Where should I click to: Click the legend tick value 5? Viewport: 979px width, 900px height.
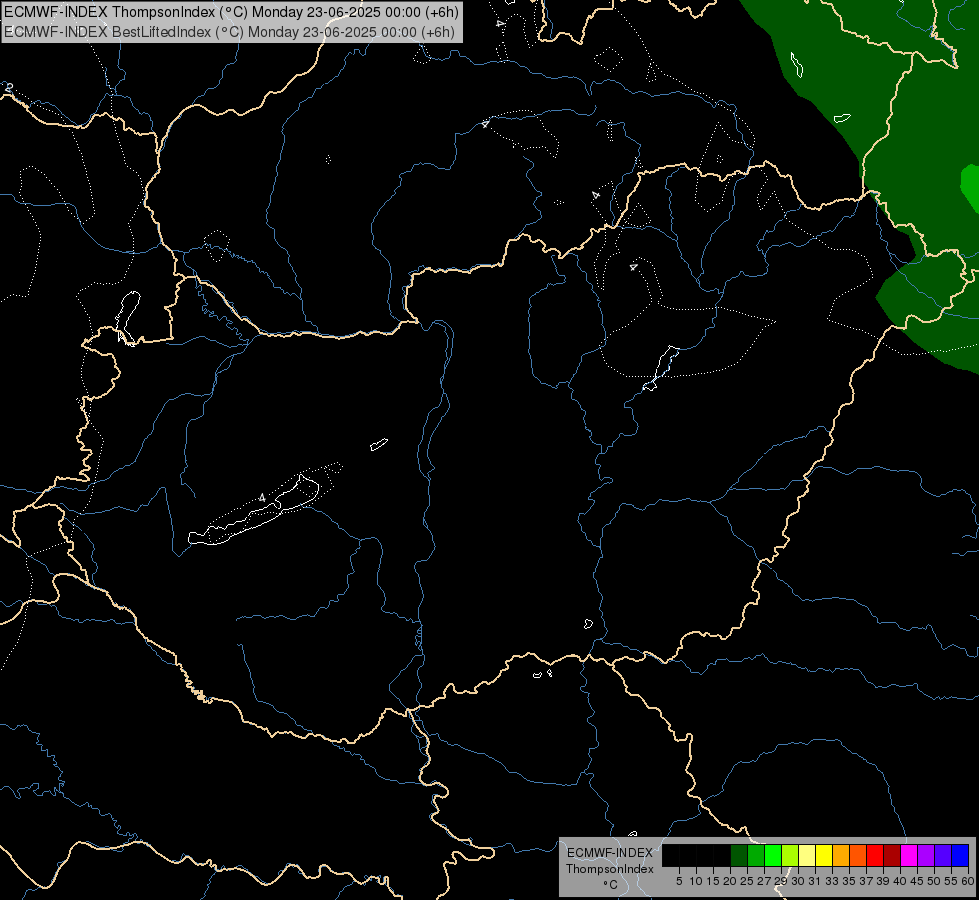(679, 881)
